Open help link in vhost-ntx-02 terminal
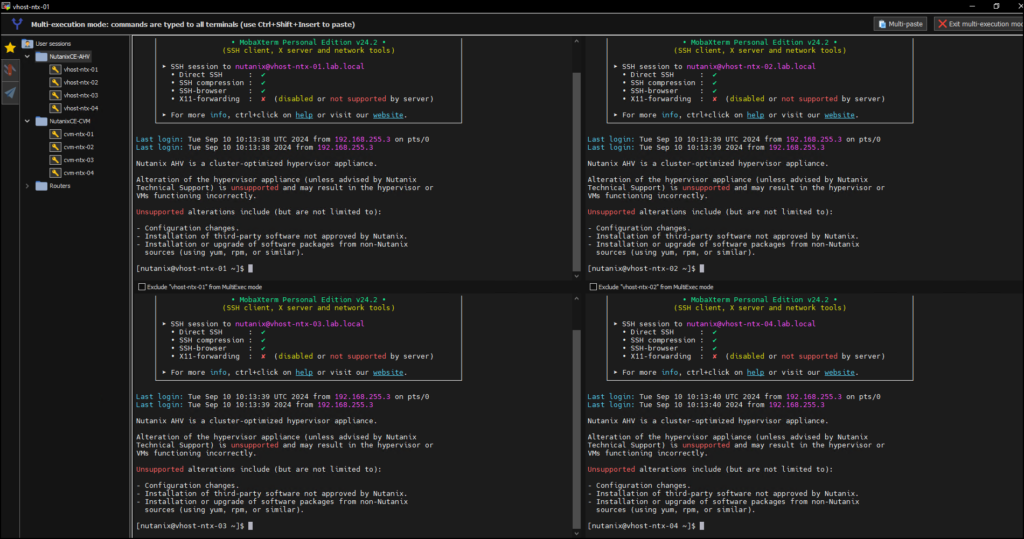Viewport: 1024px width, 539px height. pyautogui.click(x=755, y=115)
